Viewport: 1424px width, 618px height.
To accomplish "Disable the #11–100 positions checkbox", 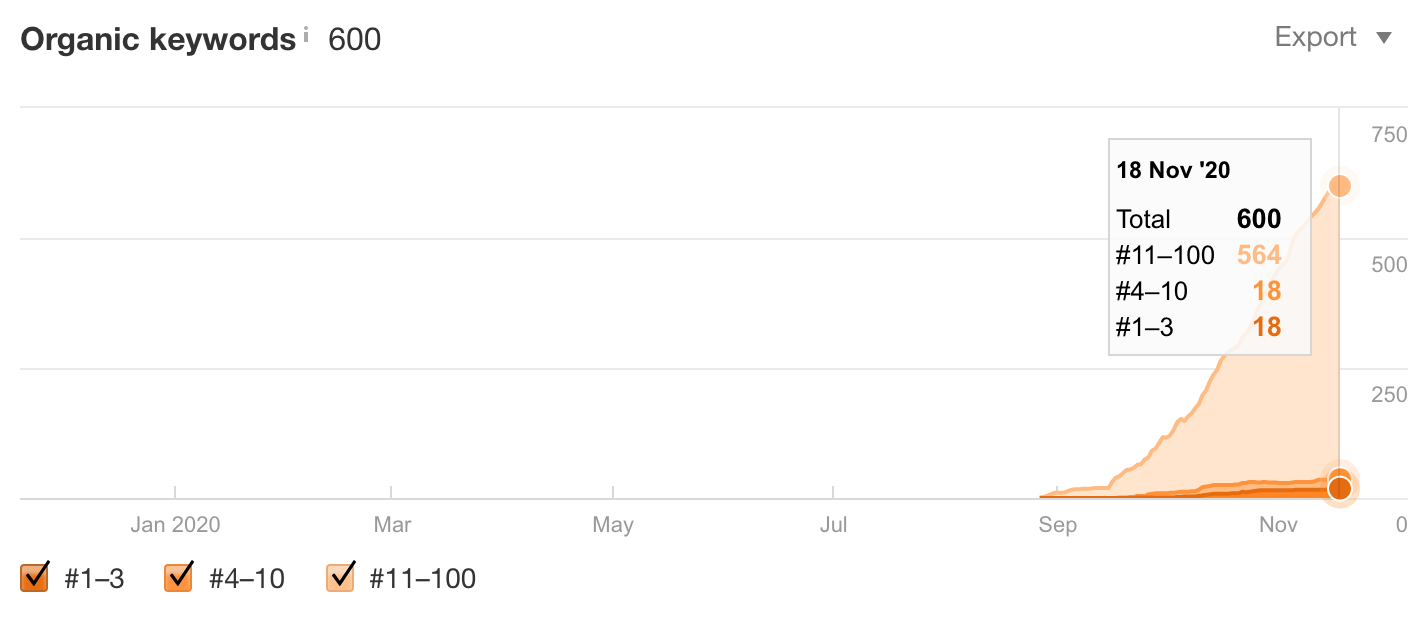I will pyautogui.click(x=341, y=577).
